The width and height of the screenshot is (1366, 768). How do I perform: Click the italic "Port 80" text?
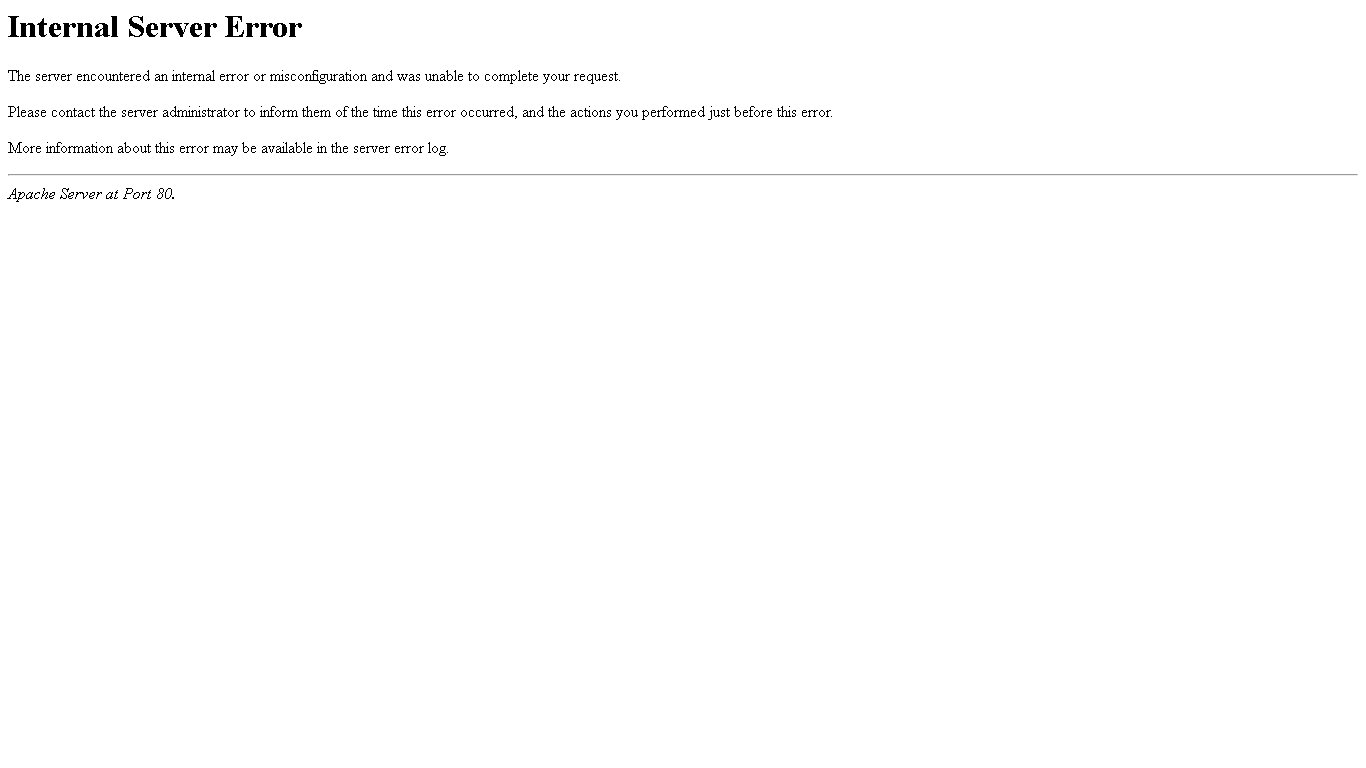147,194
